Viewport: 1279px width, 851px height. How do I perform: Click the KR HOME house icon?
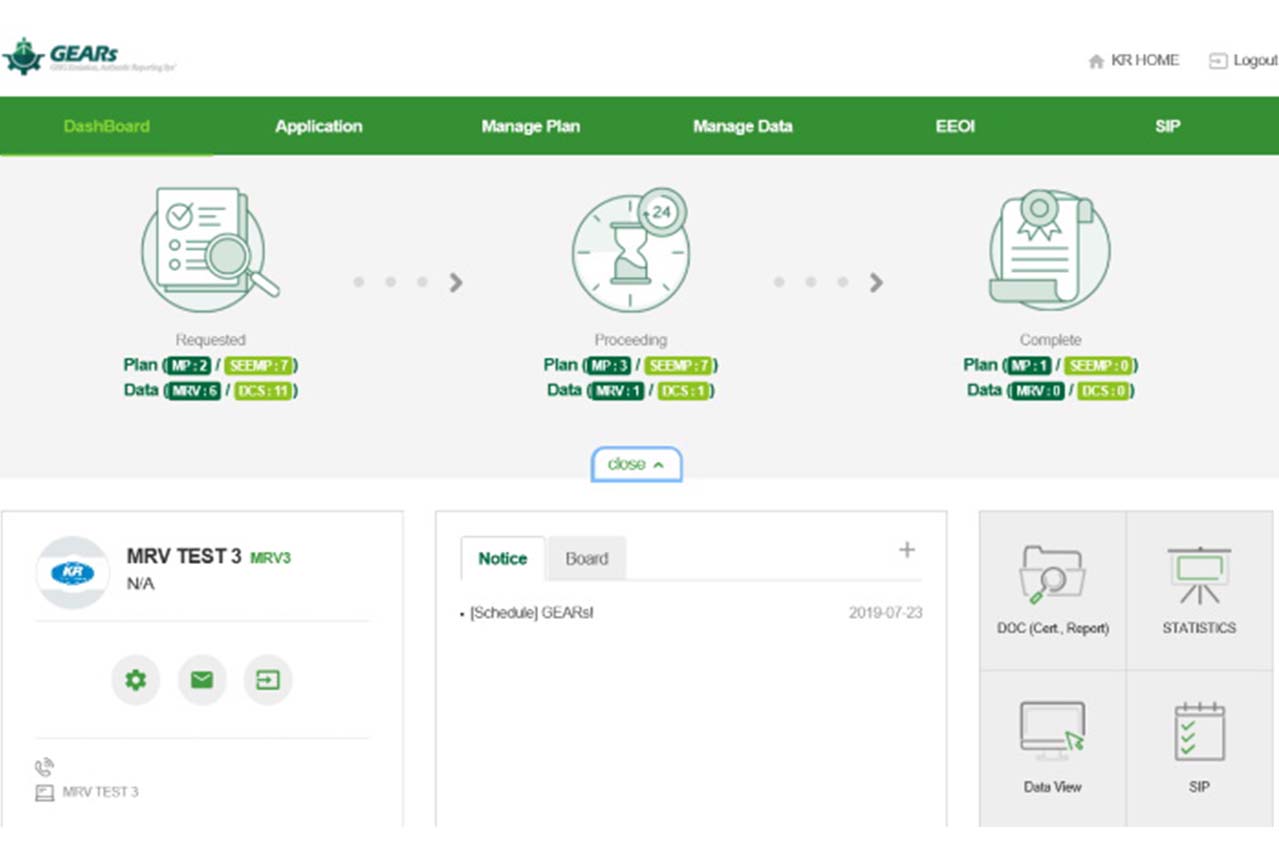click(x=1096, y=61)
